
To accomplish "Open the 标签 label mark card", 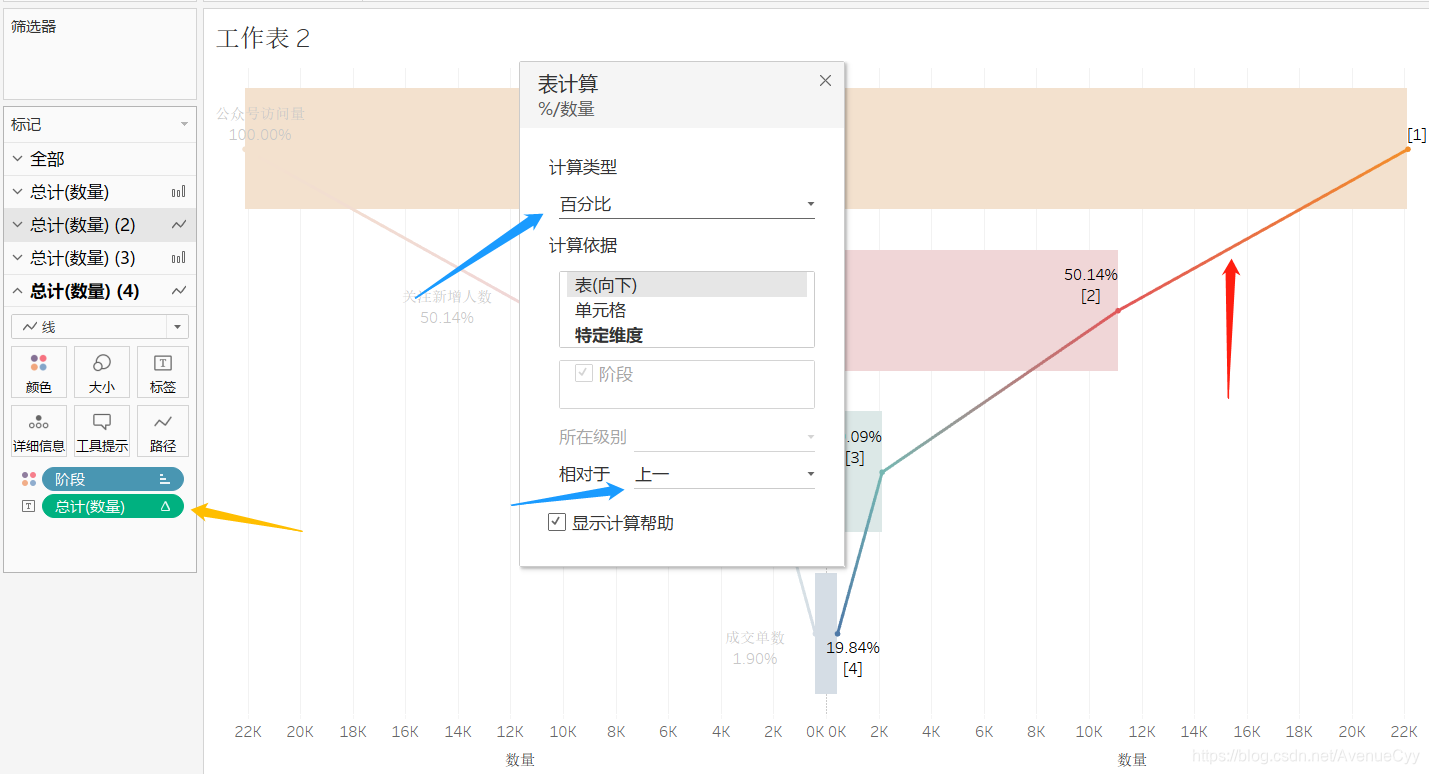I will coord(163,372).
